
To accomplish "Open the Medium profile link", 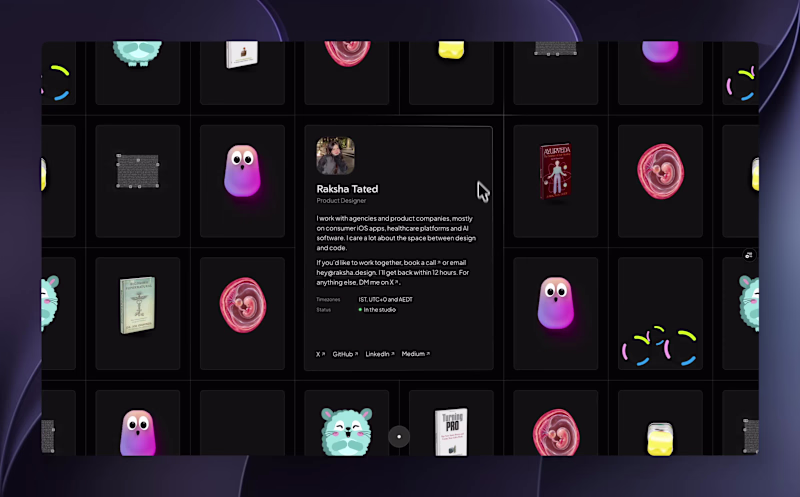I will (415, 354).
